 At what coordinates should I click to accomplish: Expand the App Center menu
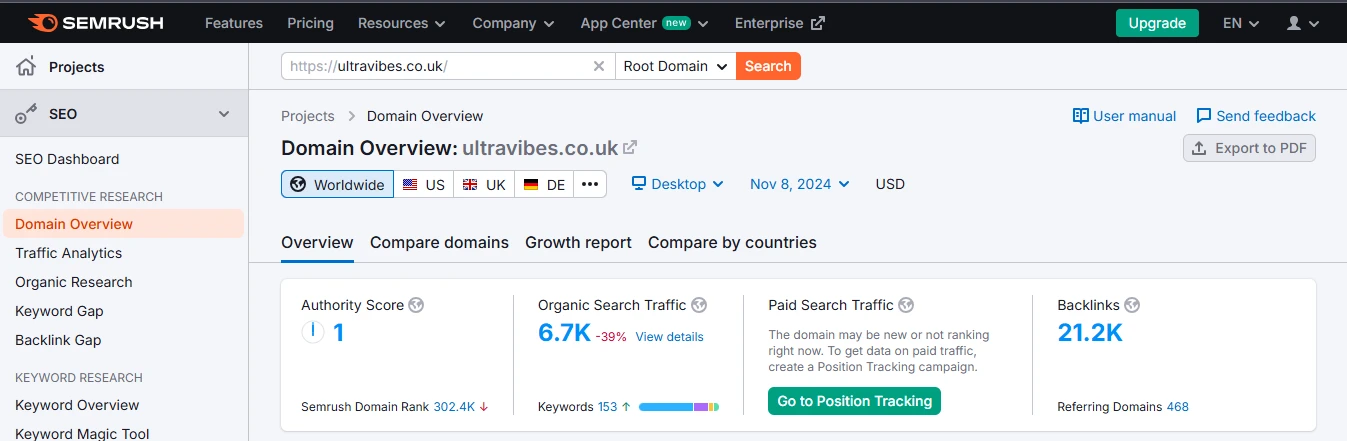click(x=644, y=23)
